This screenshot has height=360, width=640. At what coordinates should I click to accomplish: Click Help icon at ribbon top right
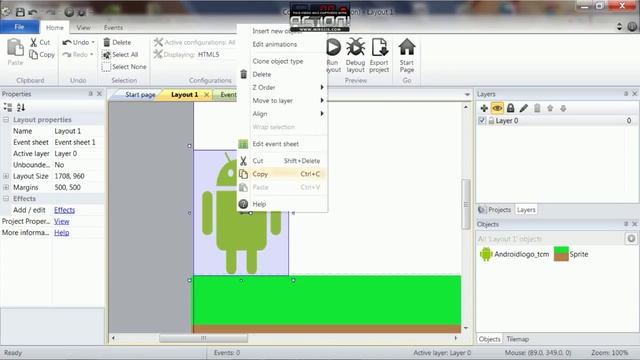[632, 27]
